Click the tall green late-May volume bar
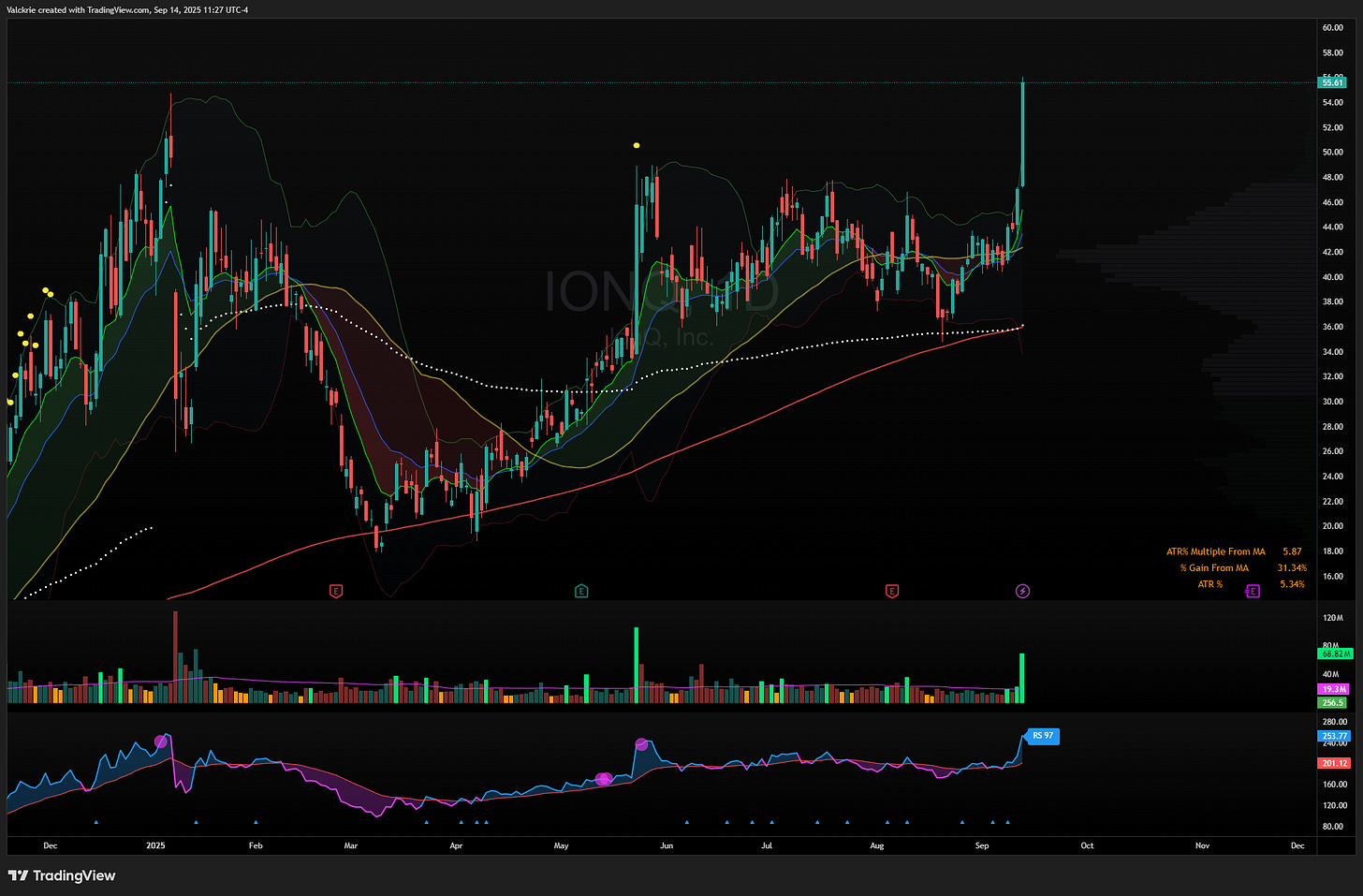This screenshot has width=1363, height=896. (637, 665)
